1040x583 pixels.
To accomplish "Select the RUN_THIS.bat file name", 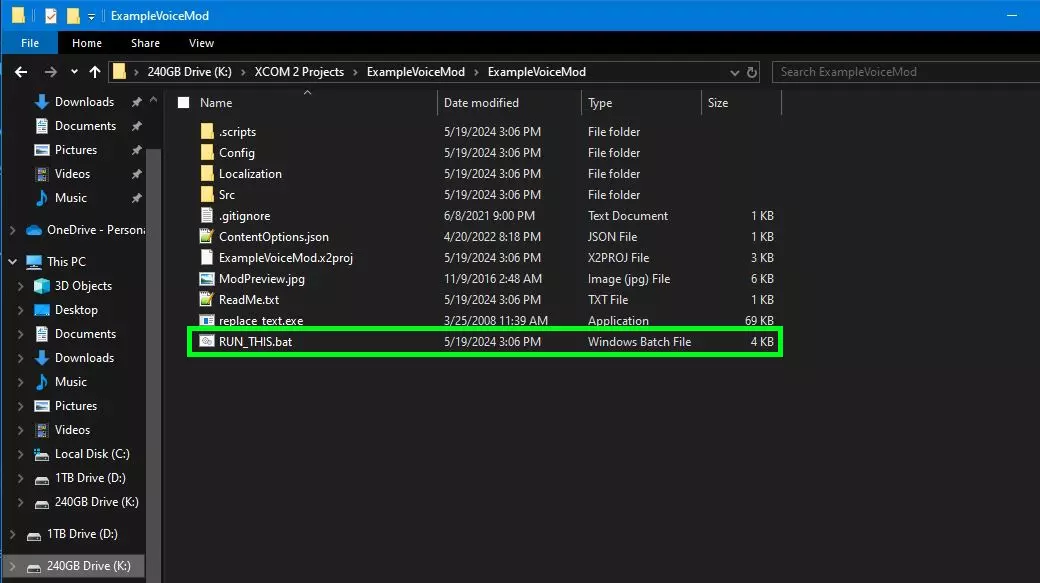I will coord(255,342).
